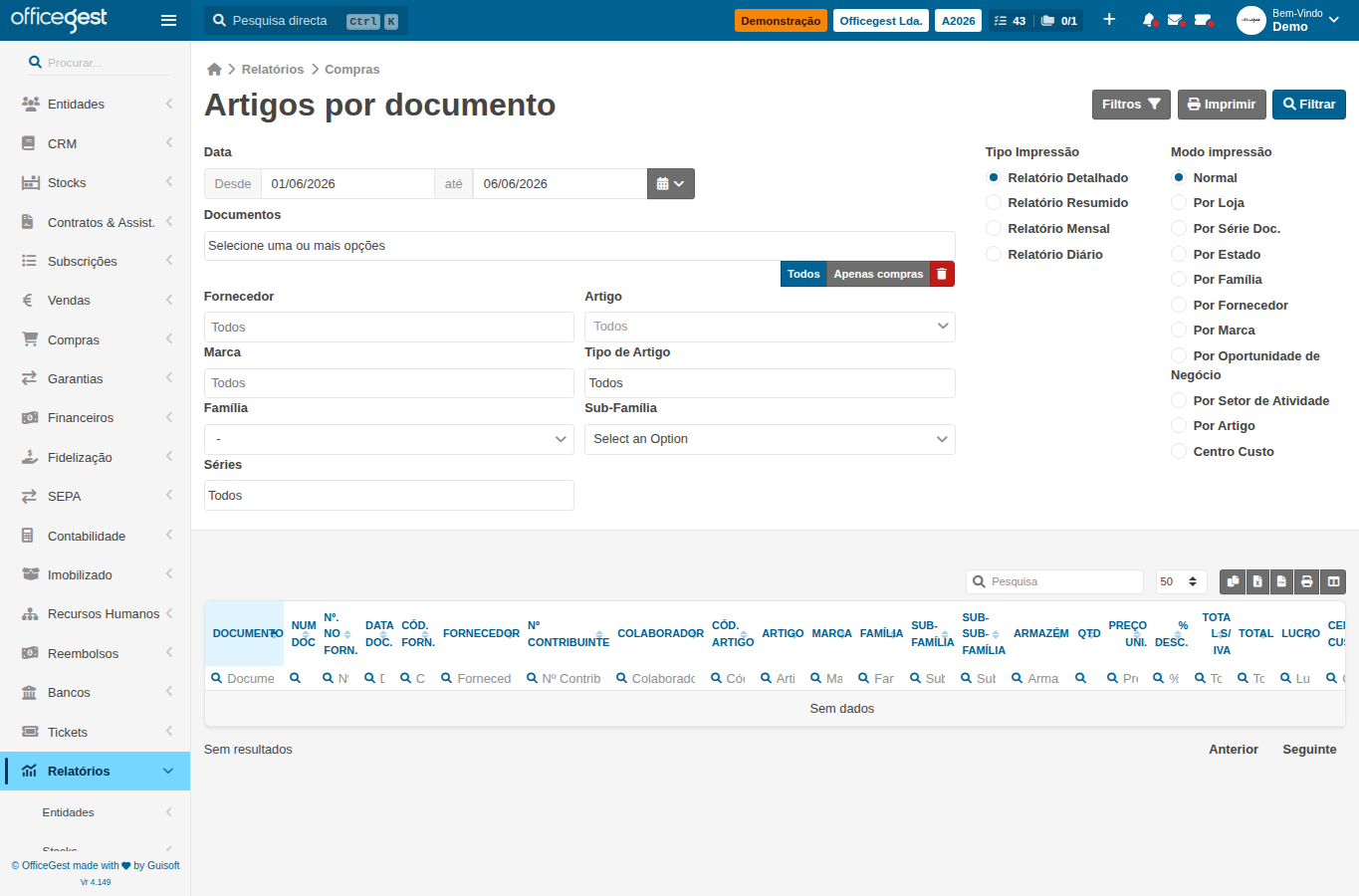1359x896 pixels.
Task: Open notifications bell icon
Action: pyautogui.click(x=1149, y=20)
